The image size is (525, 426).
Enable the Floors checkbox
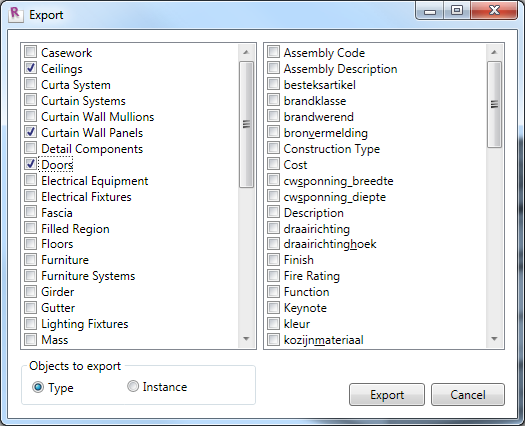pos(30,243)
